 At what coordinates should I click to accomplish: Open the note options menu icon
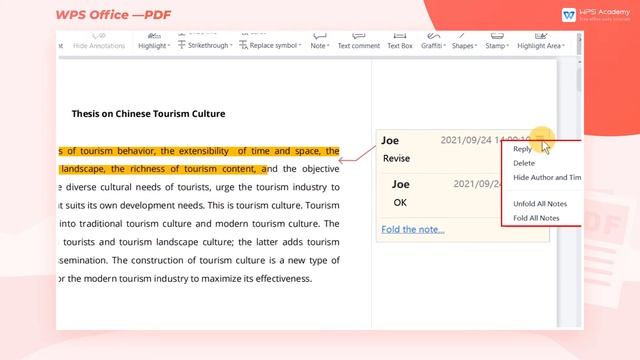coord(540,138)
